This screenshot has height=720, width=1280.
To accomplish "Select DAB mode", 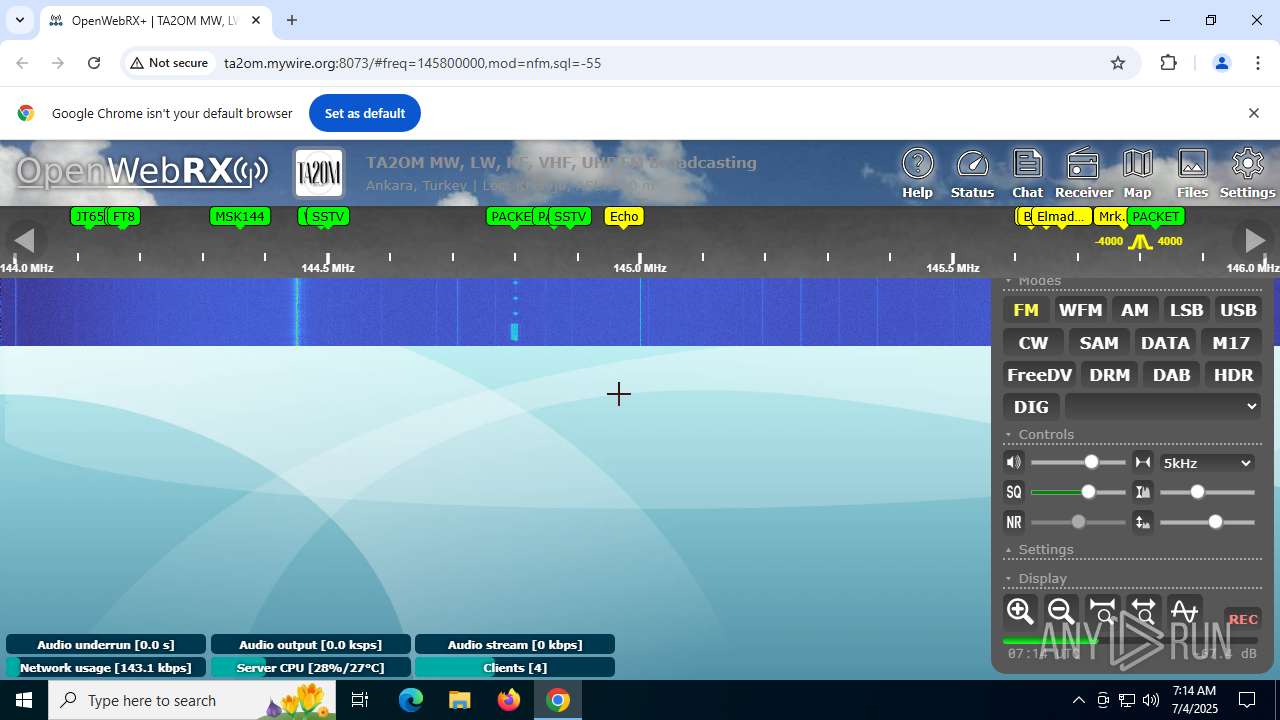I will [1172, 375].
